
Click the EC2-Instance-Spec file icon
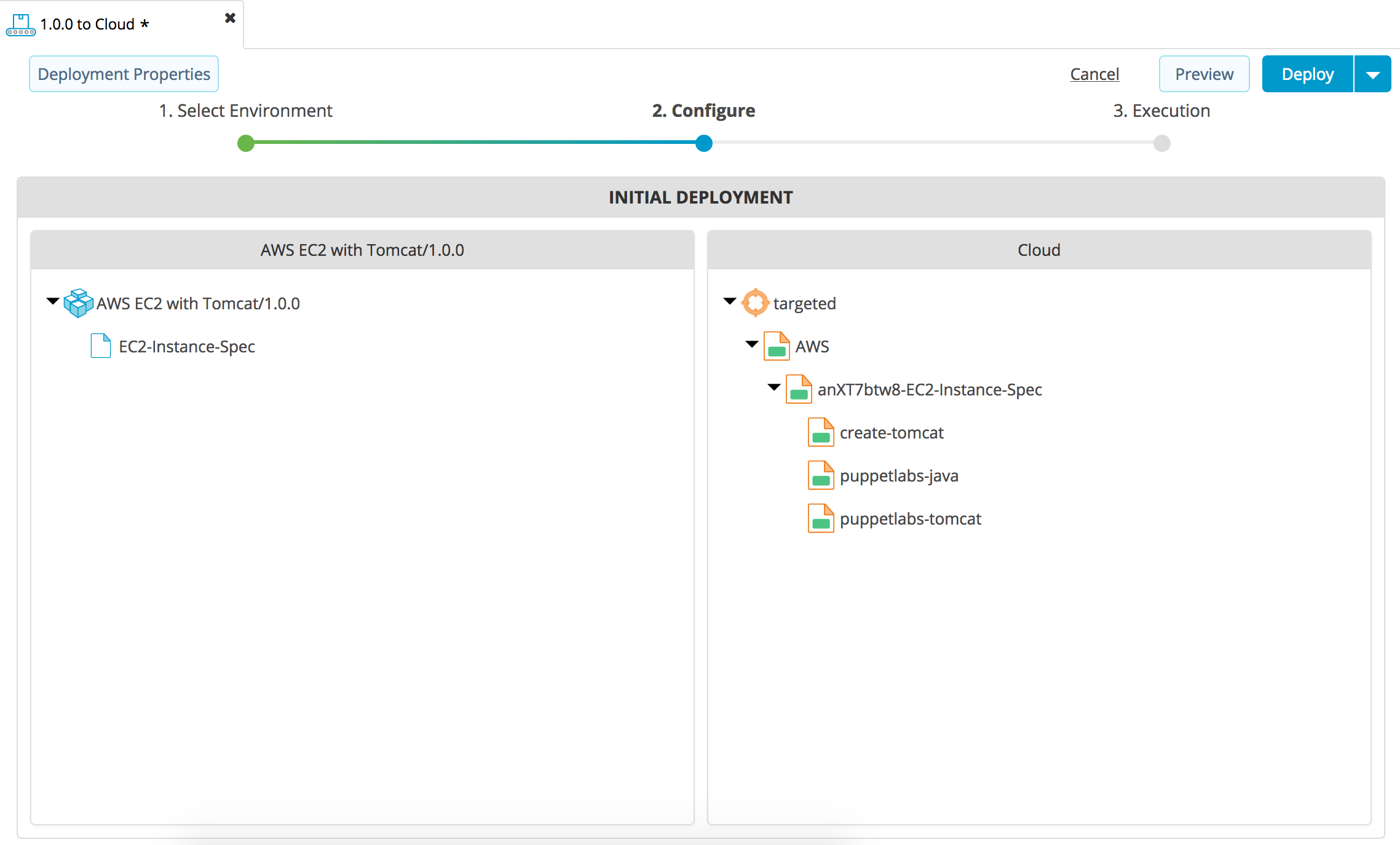(x=101, y=346)
